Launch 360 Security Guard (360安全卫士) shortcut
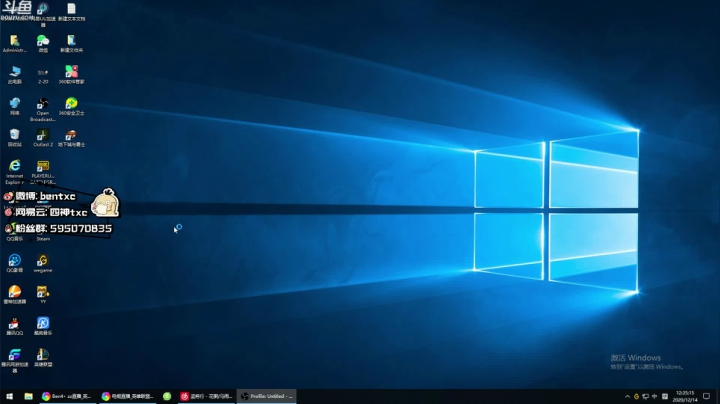The image size is (720, 404). 71,106
